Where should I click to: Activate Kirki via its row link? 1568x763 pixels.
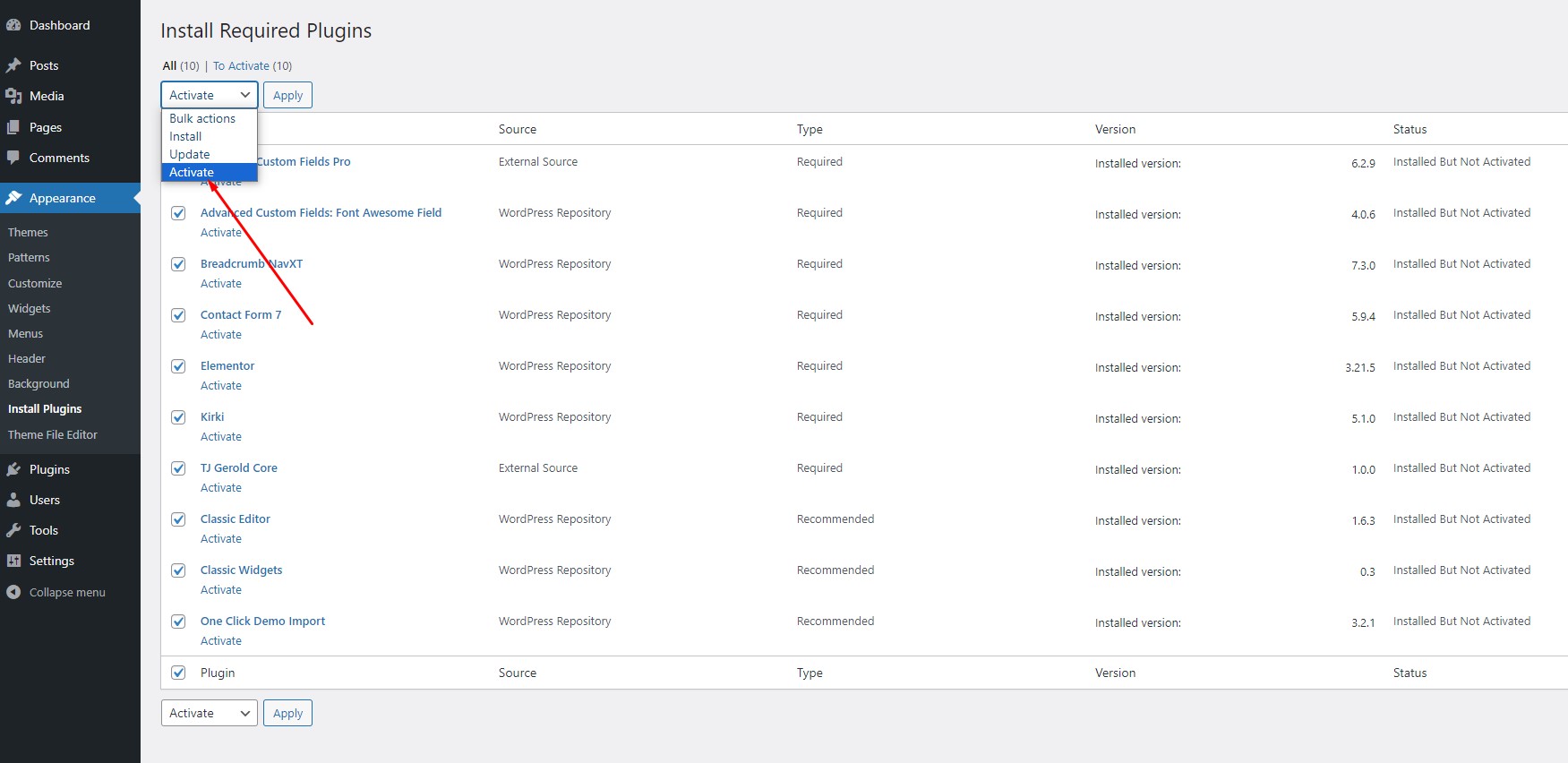coord(221,436)
